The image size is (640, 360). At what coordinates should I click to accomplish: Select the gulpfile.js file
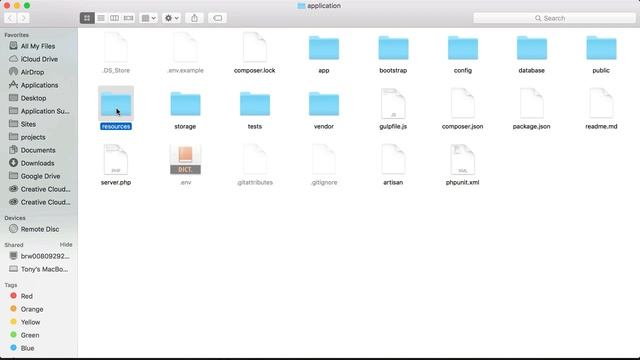click(393, 109)
